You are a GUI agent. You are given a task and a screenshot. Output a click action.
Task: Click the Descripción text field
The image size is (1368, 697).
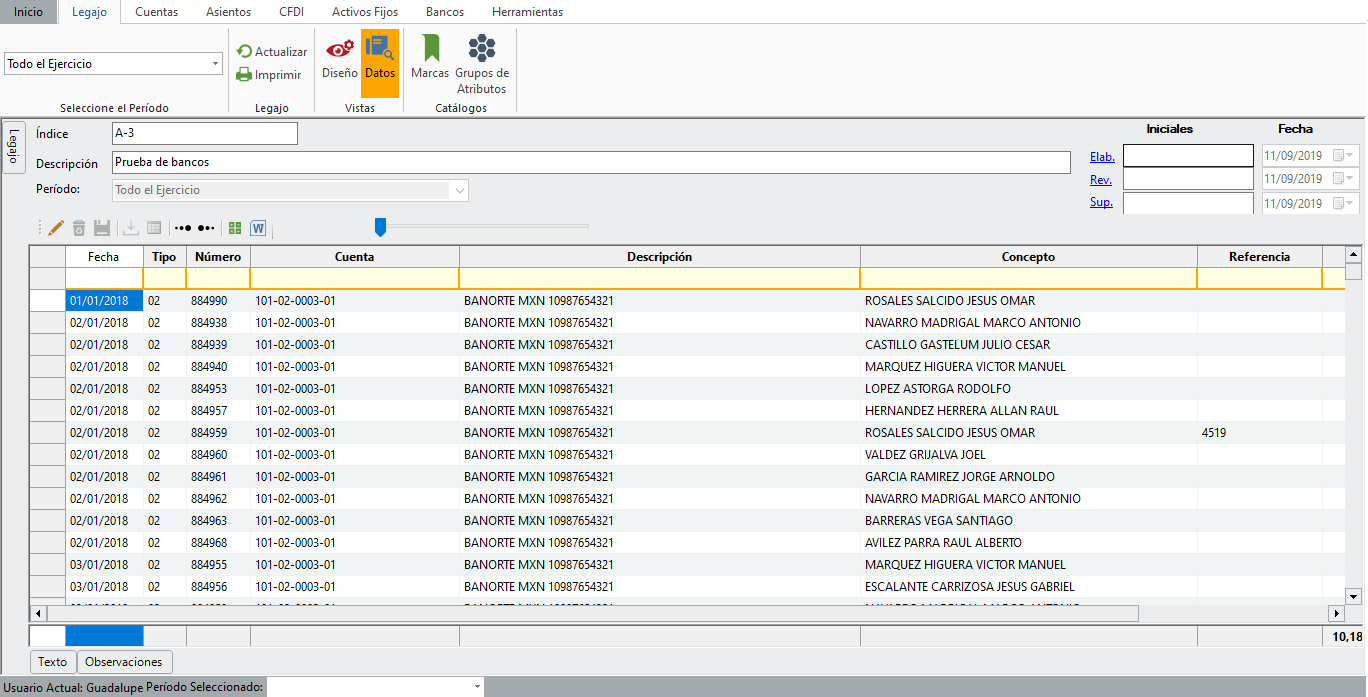click(590, 162)
